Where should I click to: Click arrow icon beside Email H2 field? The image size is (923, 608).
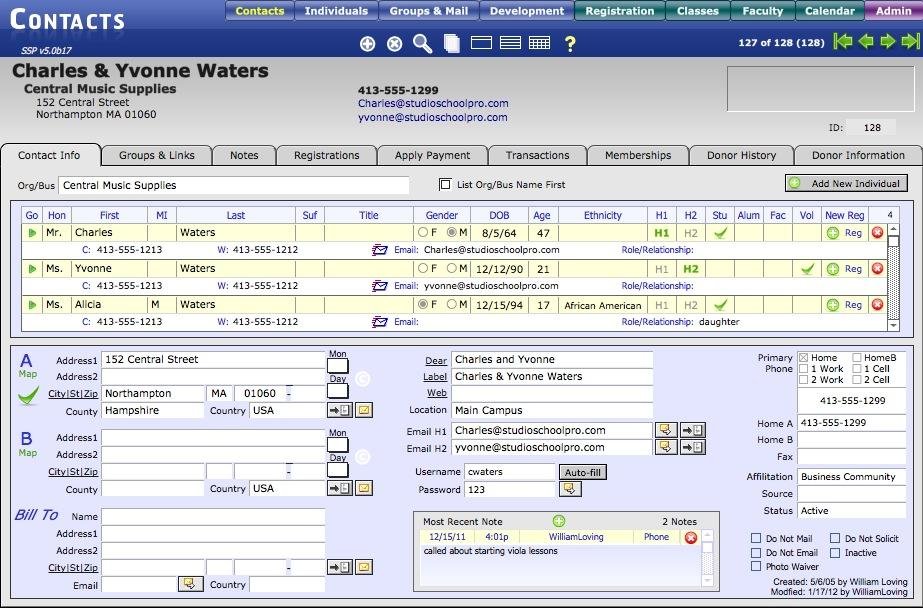click(692, 447)
